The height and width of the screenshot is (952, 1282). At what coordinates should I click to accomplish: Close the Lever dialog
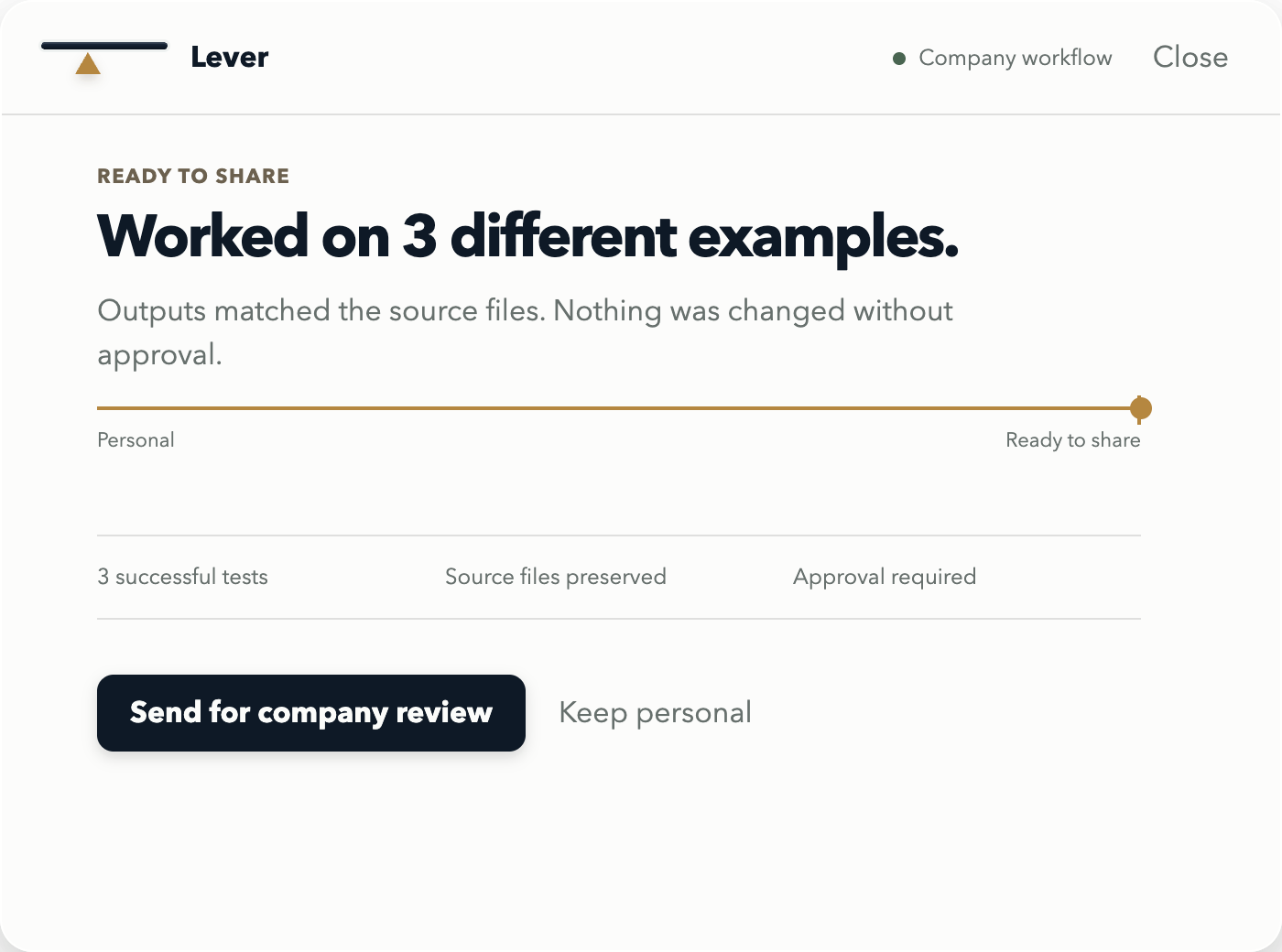click(x=1190, y=57)
